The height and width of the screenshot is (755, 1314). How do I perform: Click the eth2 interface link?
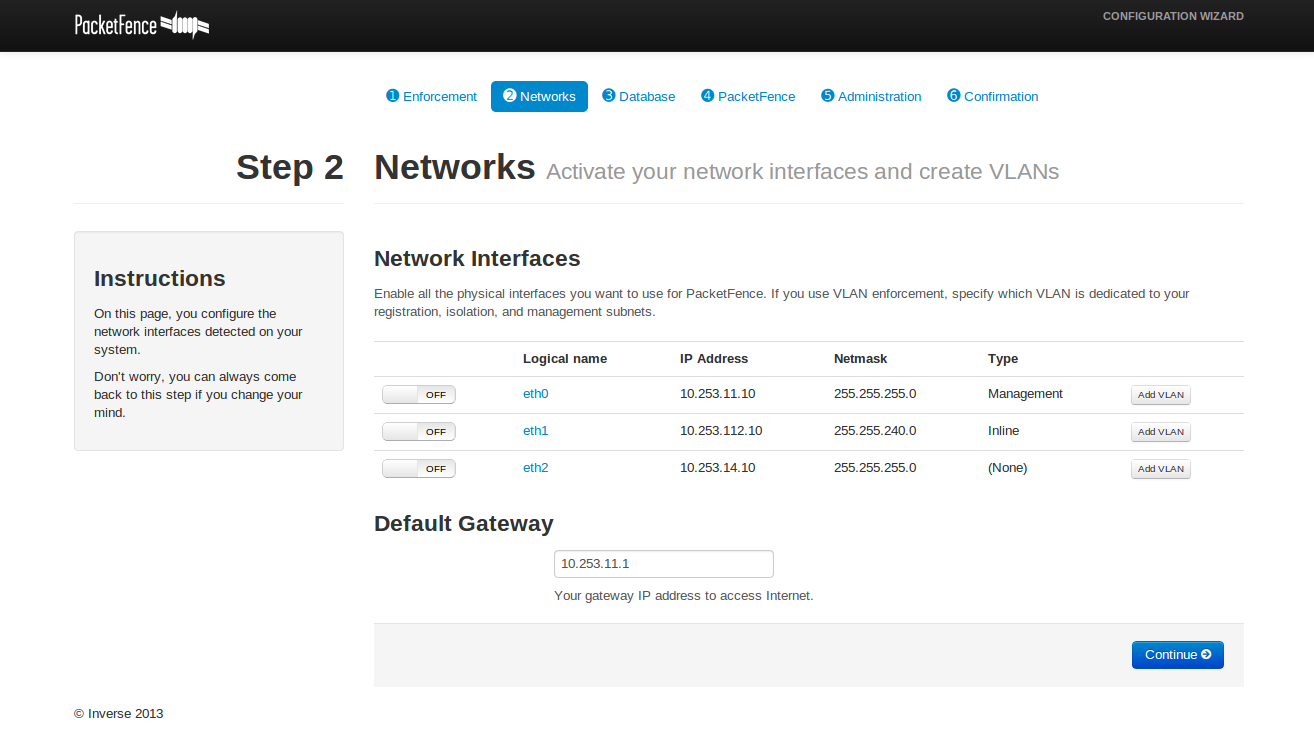pyautogui.click(x=535, y=468)
